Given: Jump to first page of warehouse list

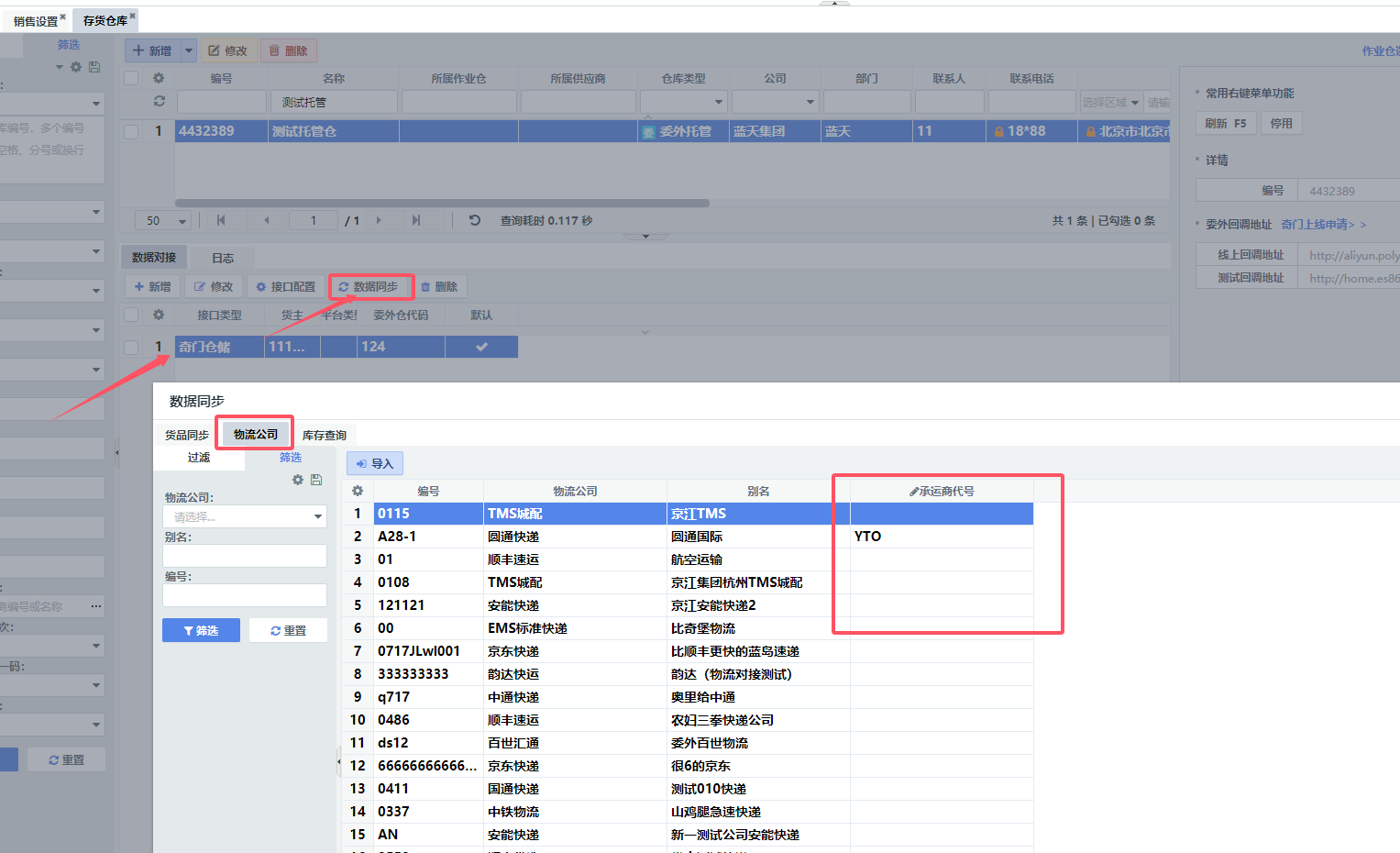Looking at the screenshot, I should click(x=221, y=220).
